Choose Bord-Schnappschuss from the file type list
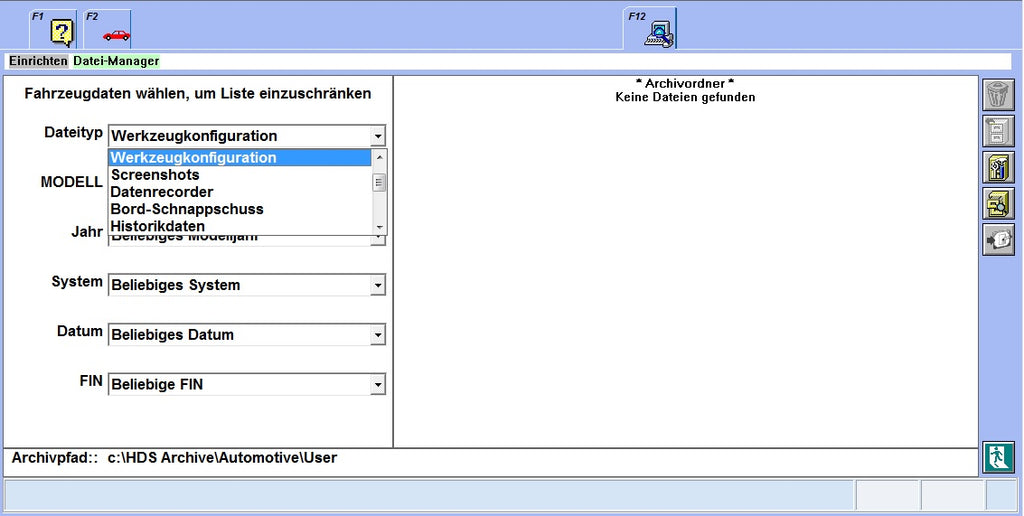Viewport: 1024px width, 516px height. click(x=240, y=209)
